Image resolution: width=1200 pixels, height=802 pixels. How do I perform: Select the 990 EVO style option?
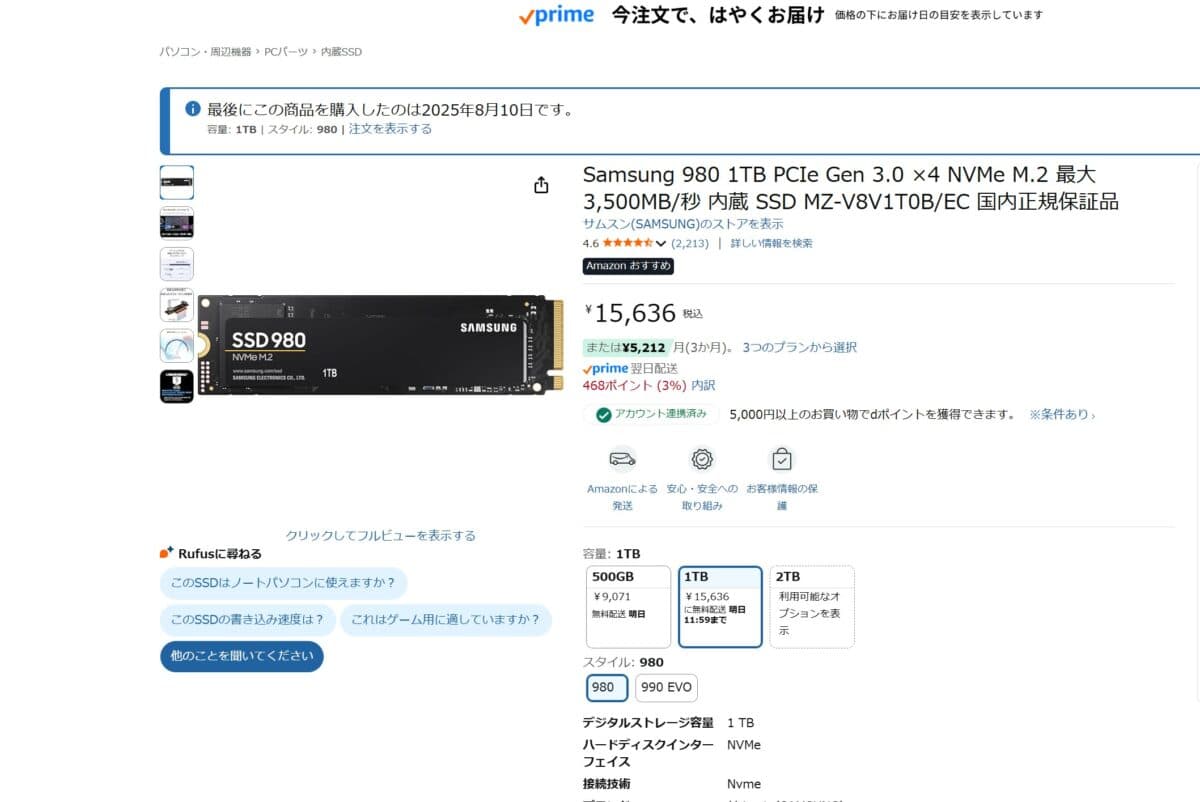pos(666,688)
